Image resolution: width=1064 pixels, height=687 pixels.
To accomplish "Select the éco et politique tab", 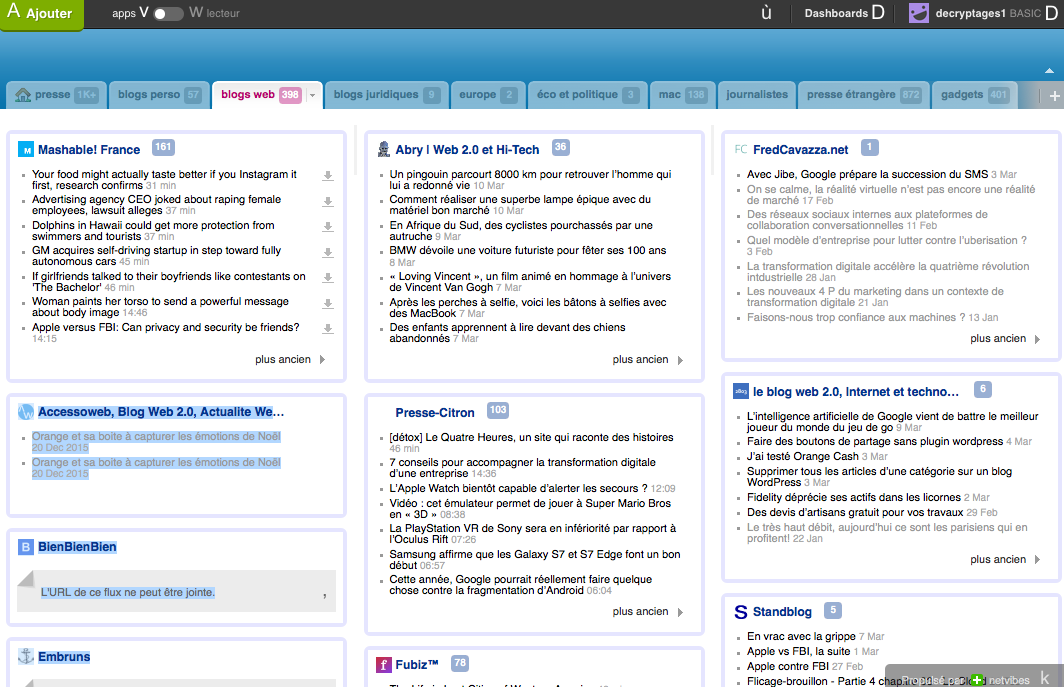I will point(586,95).
